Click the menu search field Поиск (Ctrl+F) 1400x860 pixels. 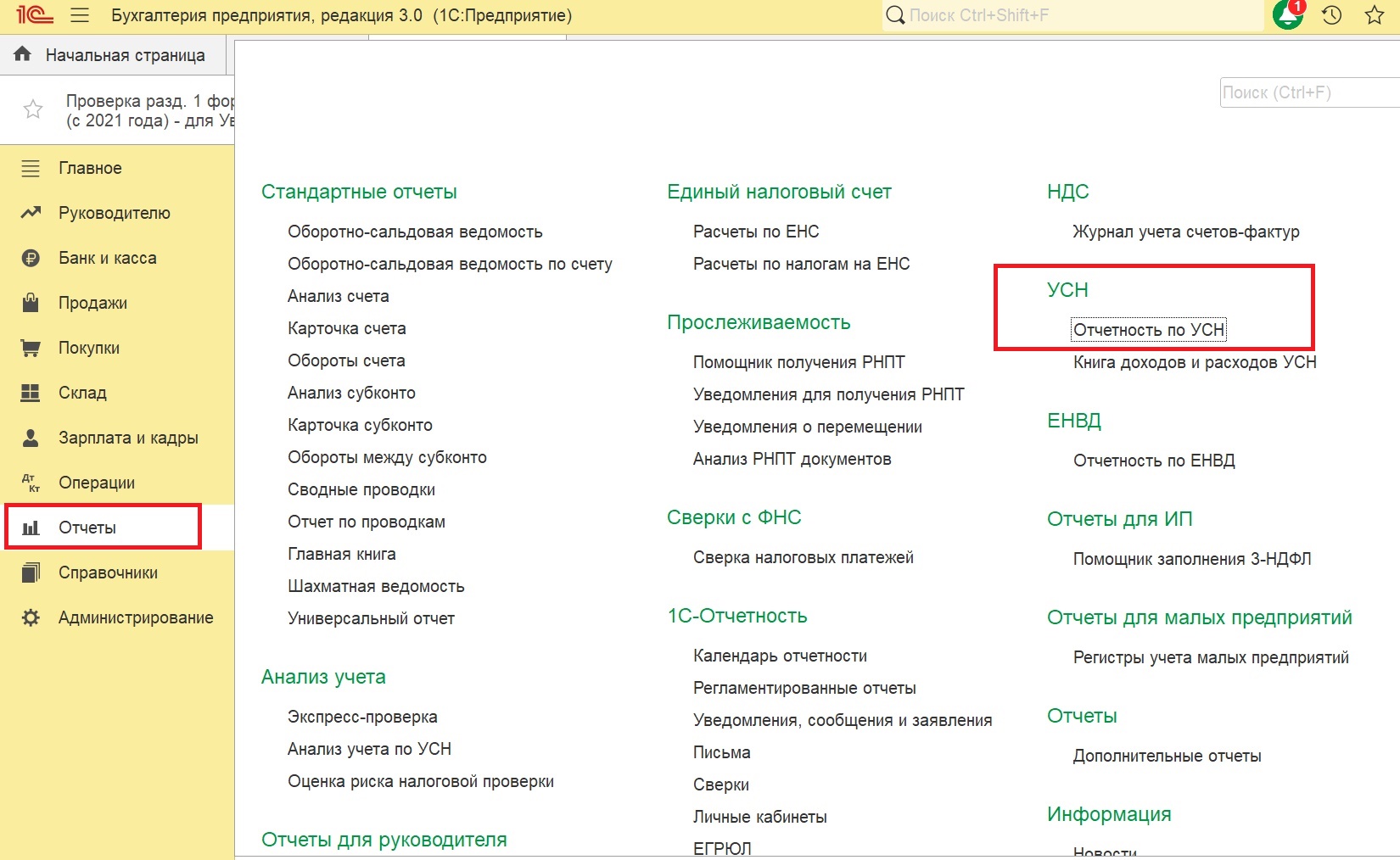tap(1310, 92)
